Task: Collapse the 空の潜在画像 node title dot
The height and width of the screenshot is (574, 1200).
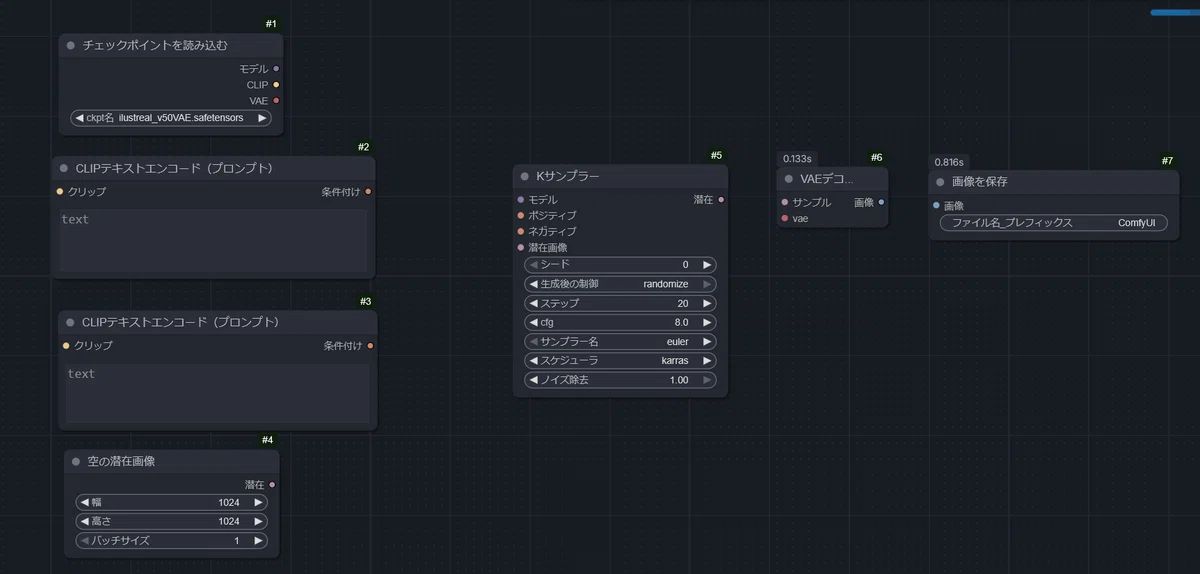Action: (x=76, y=462)
